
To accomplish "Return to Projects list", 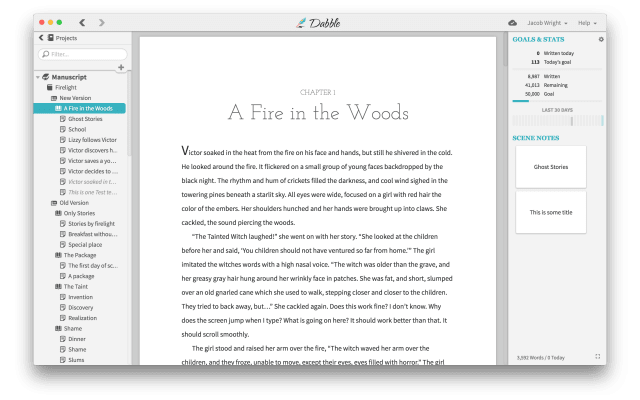I will pyautogui.click(x=58, y=38).
